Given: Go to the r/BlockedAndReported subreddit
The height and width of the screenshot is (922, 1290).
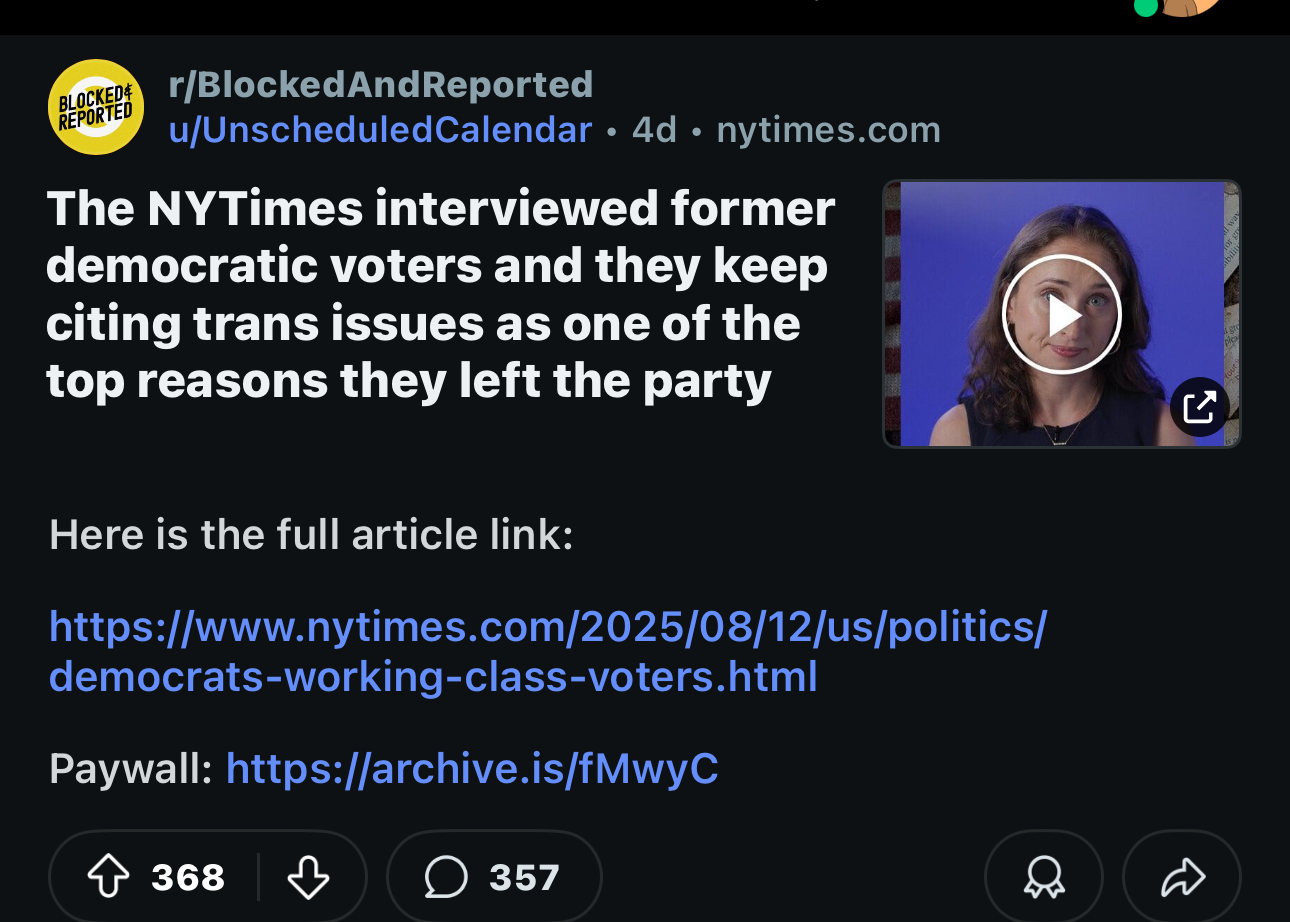Looking at the screenshot, I should [381, 84].
